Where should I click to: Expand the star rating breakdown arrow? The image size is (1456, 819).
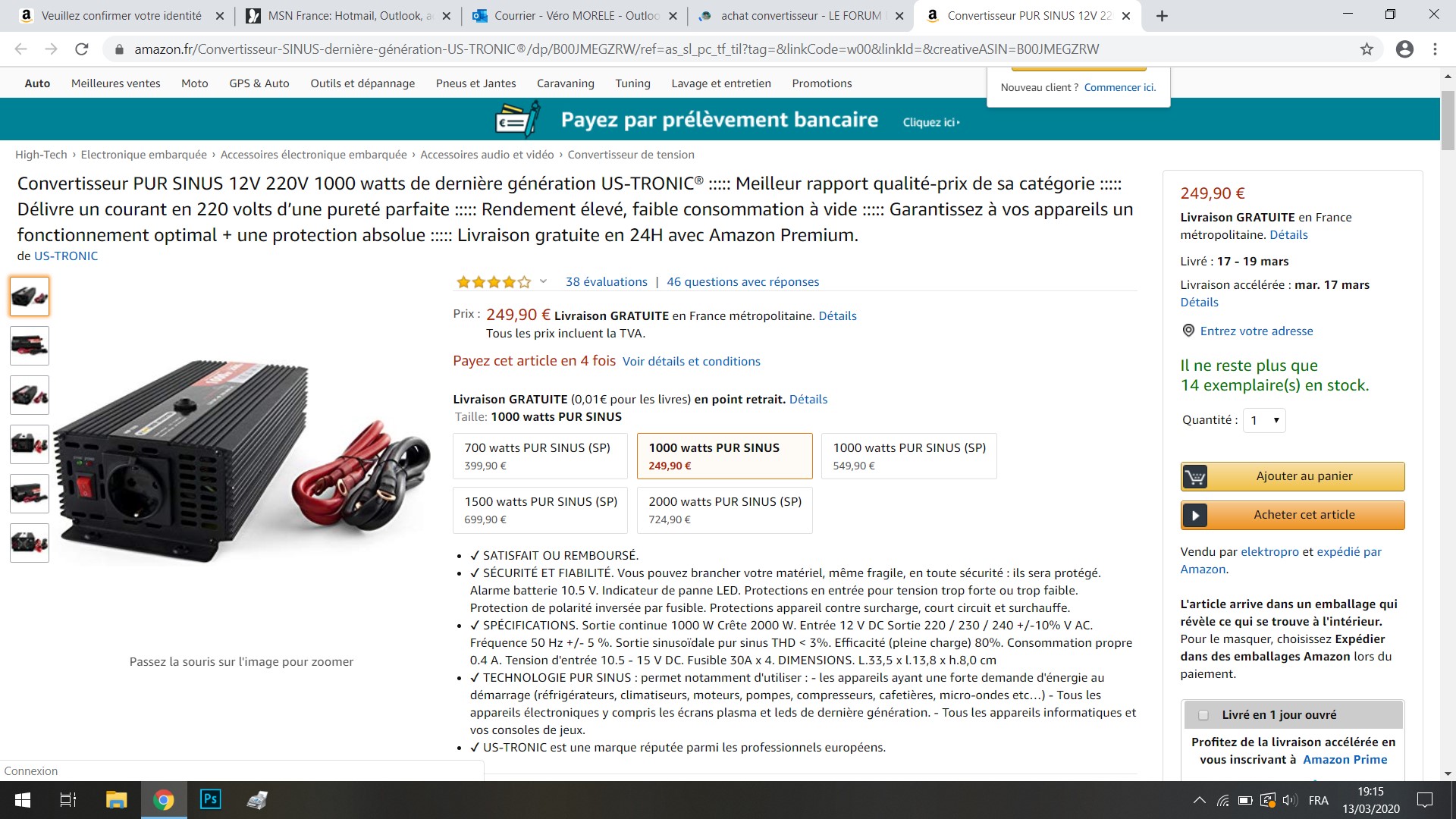coord(543,281)
